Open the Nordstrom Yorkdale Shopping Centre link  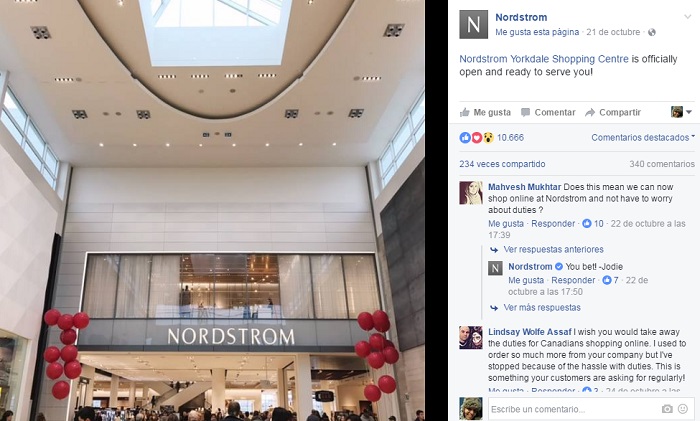coord(544,59)
